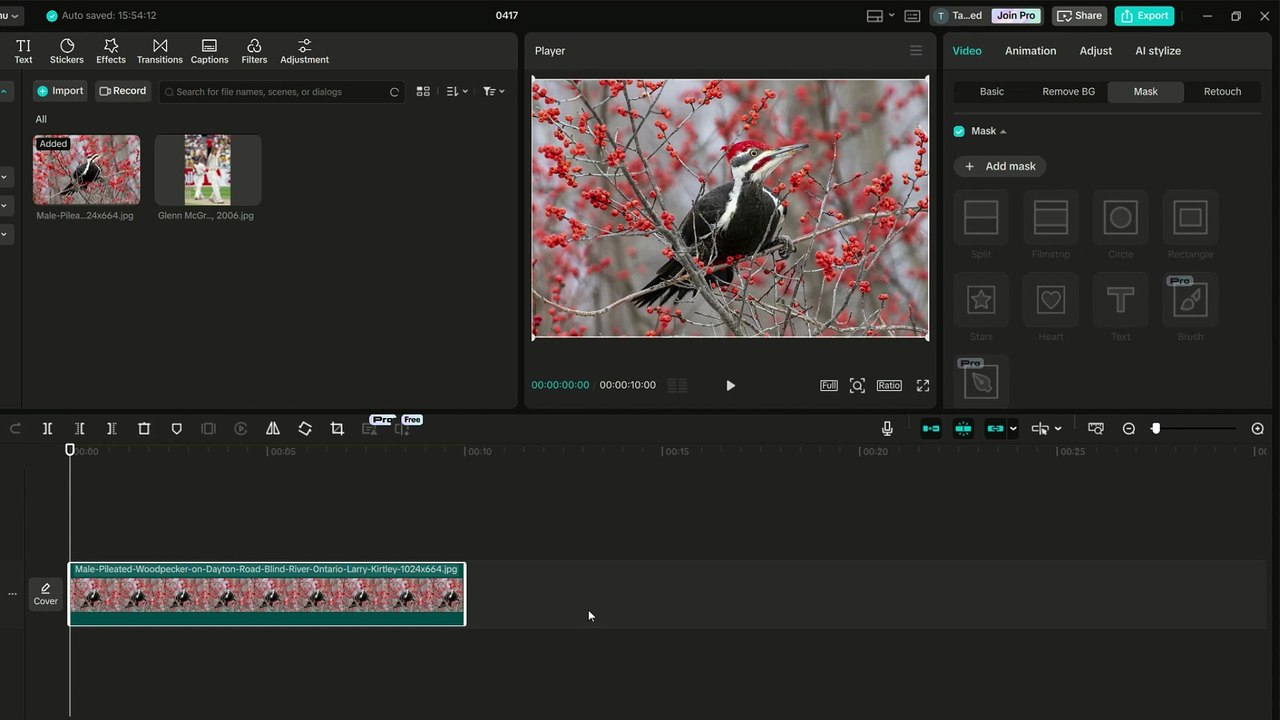Select the Split mask shape
This screenshot has height=720, width=1280.
tap(981, 225)
